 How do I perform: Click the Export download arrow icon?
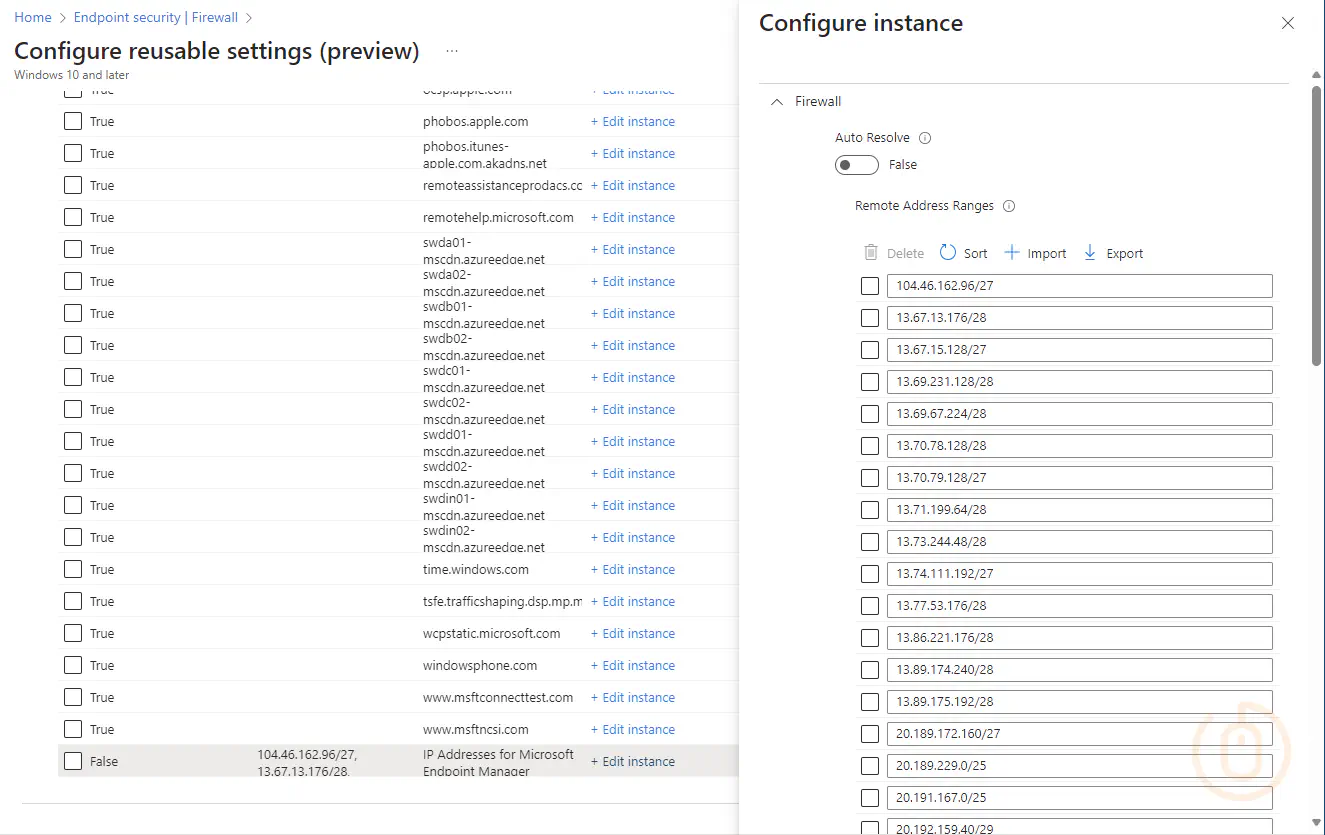click(1090, 253)
